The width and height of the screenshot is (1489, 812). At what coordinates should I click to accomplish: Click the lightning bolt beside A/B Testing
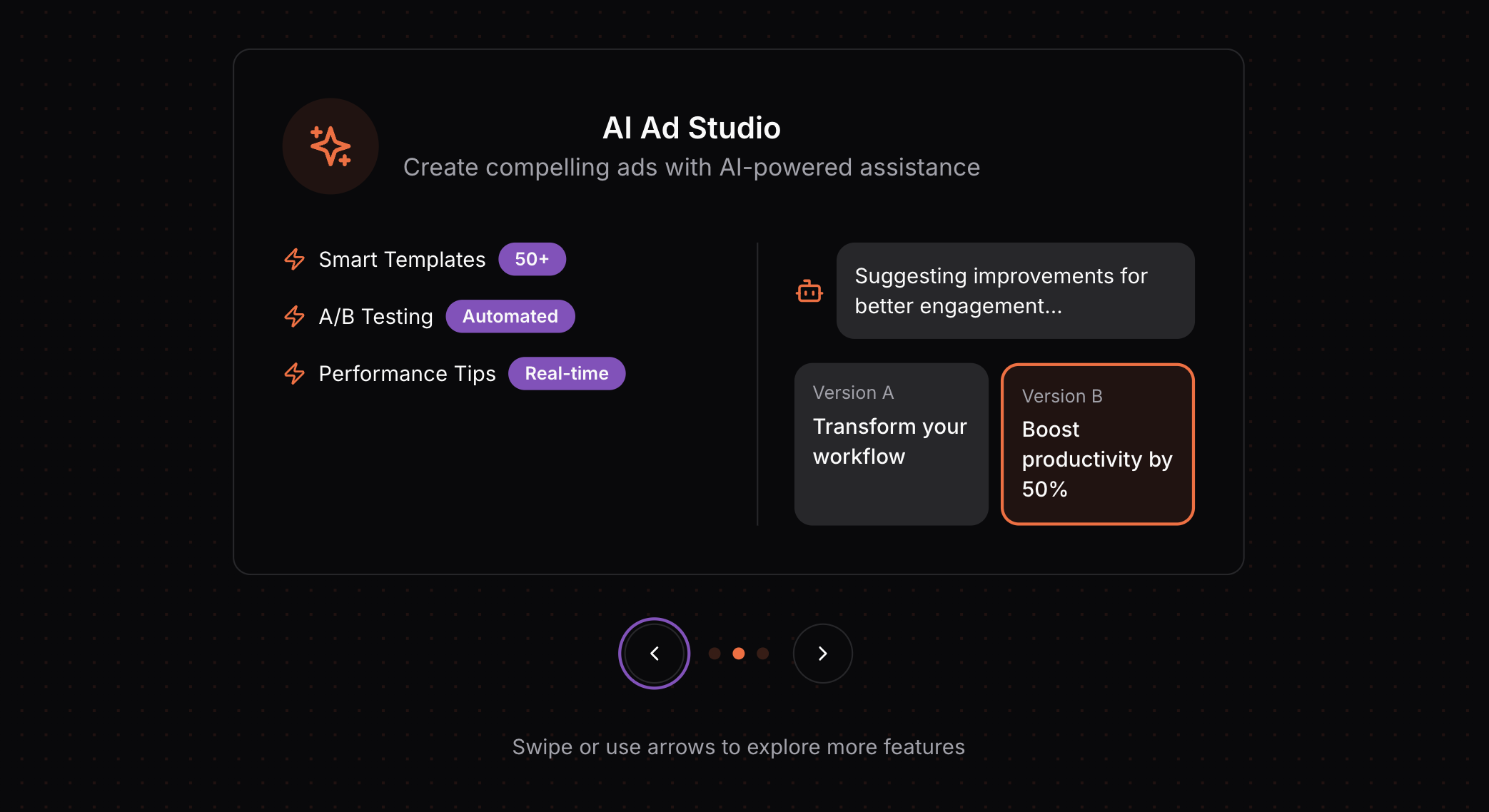pos(295,316)
